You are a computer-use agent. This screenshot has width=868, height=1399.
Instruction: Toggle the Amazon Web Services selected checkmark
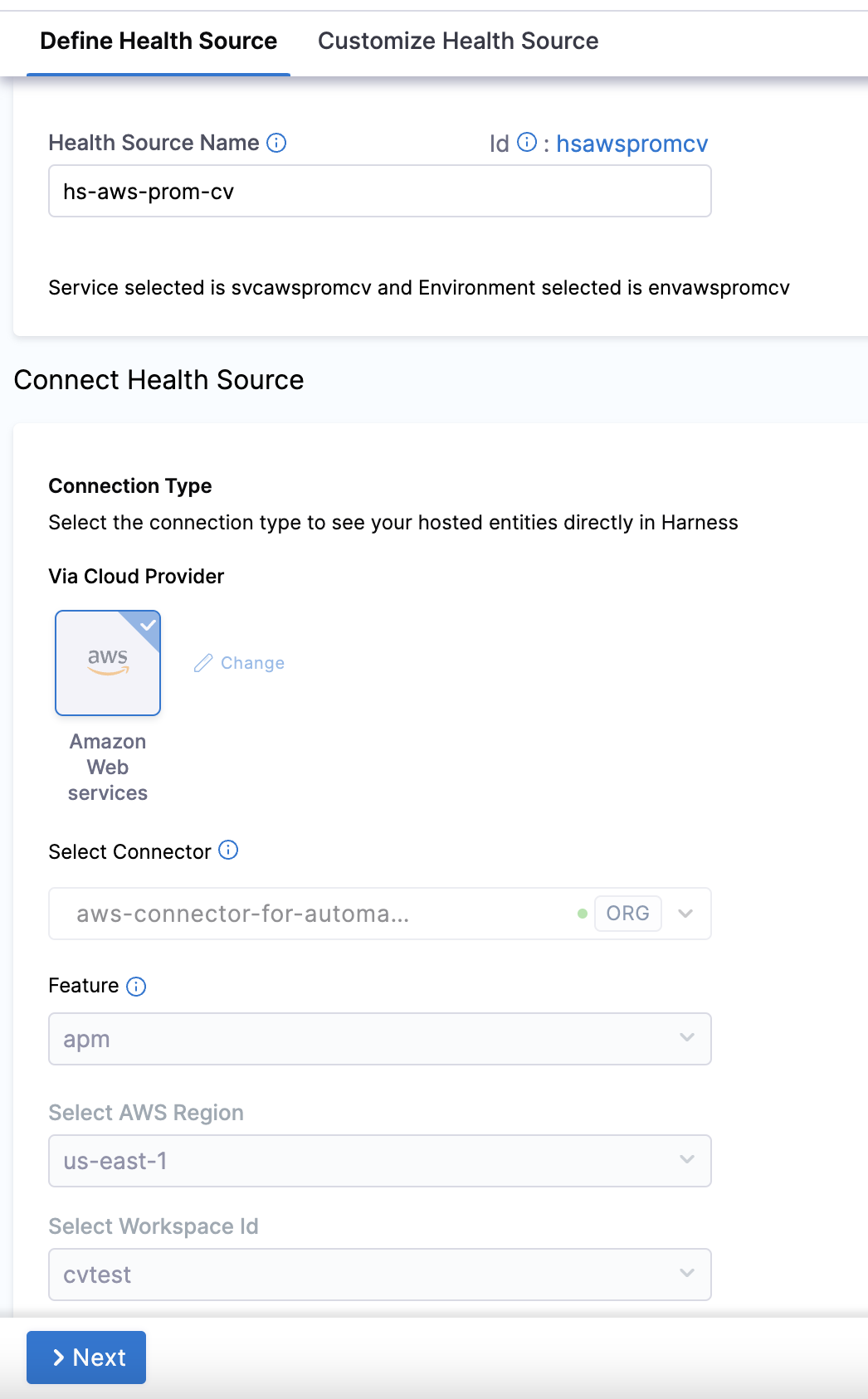[148, 624]
